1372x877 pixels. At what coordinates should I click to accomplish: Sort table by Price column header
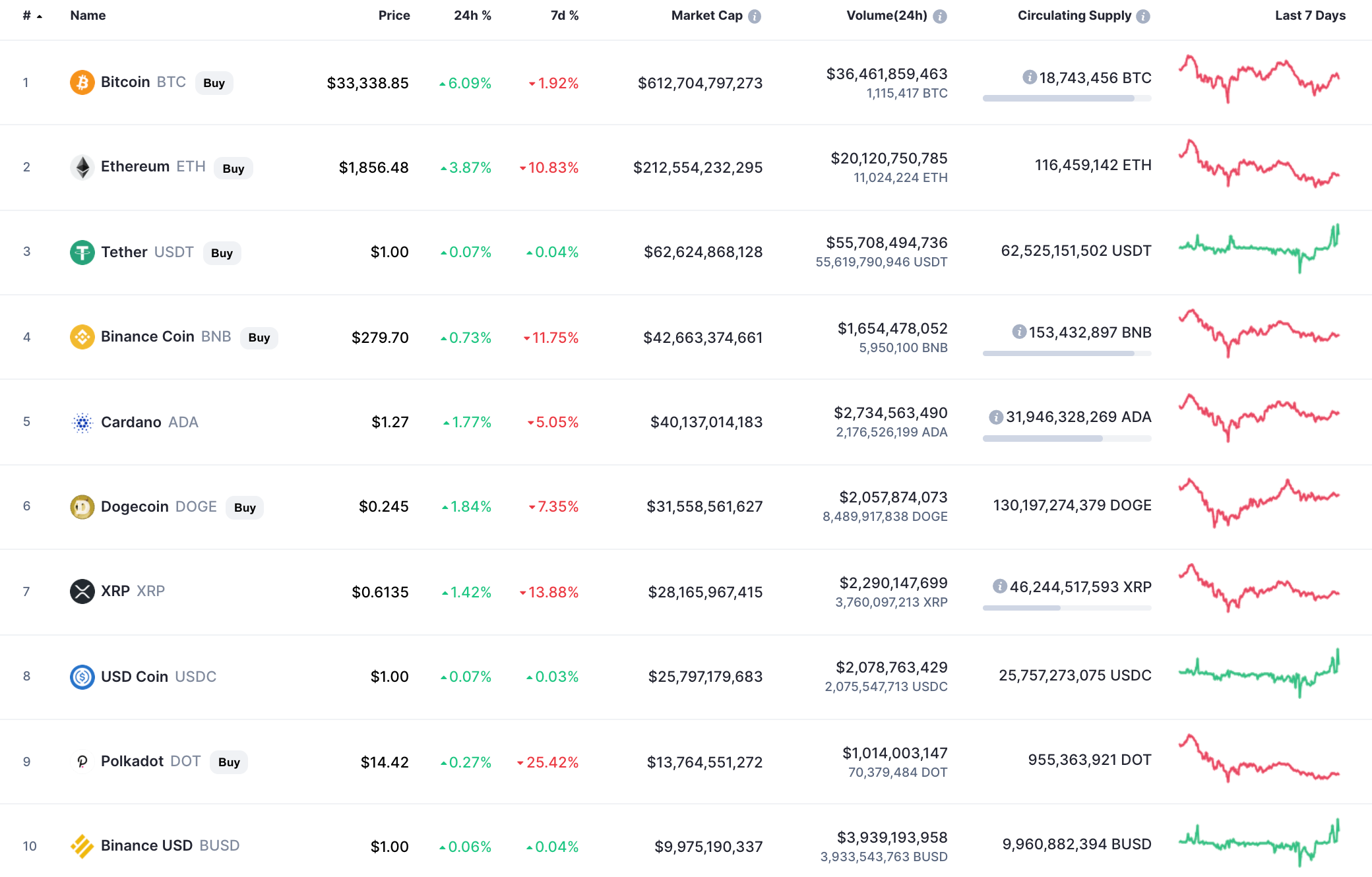394,16
